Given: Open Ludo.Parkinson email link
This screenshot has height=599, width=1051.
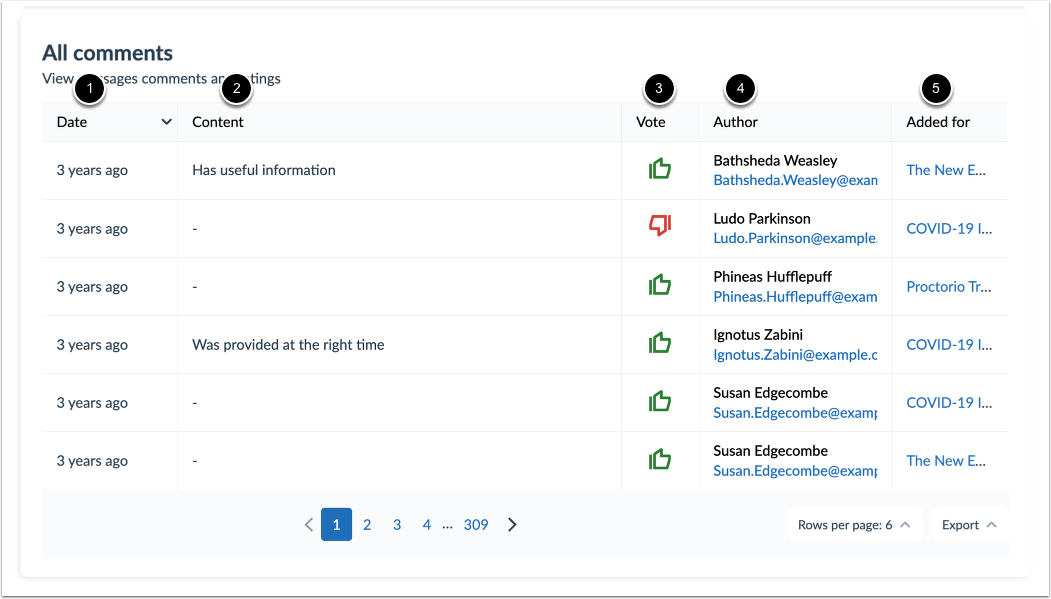Looking at the screenshot, I should tap(795, 238).
